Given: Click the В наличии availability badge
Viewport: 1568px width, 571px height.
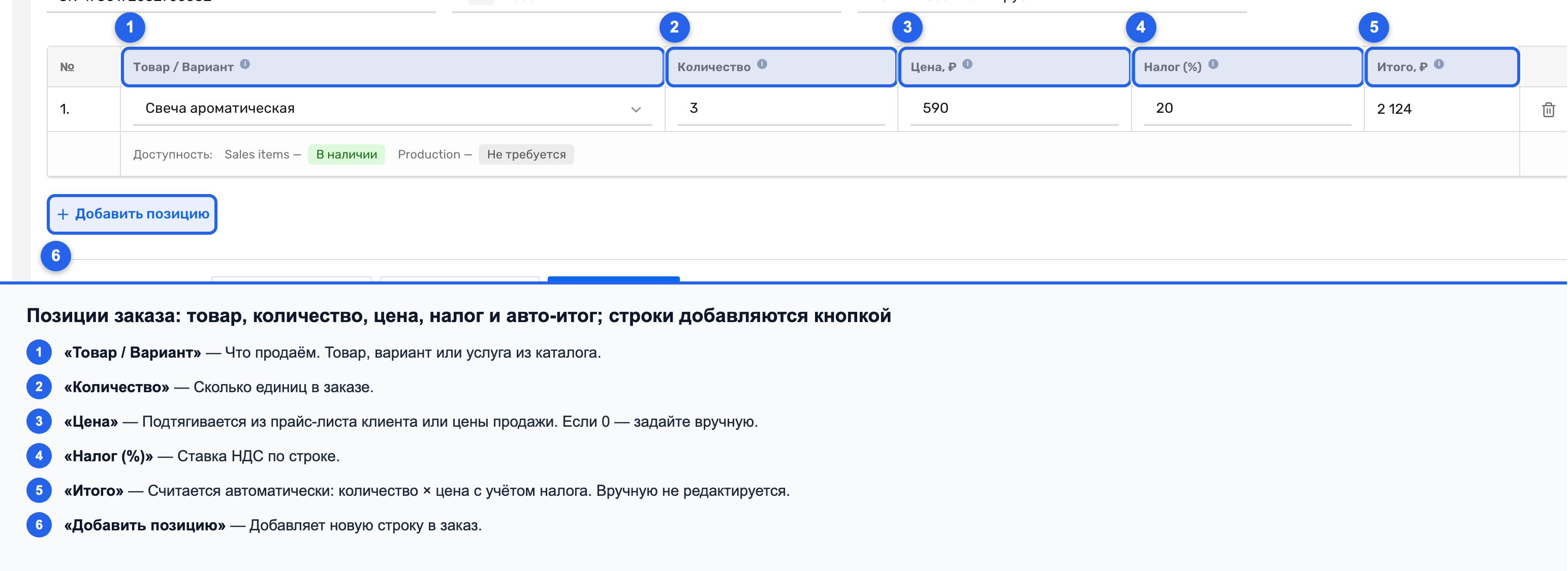Looking at the screenshot, I should coord(347,154).
